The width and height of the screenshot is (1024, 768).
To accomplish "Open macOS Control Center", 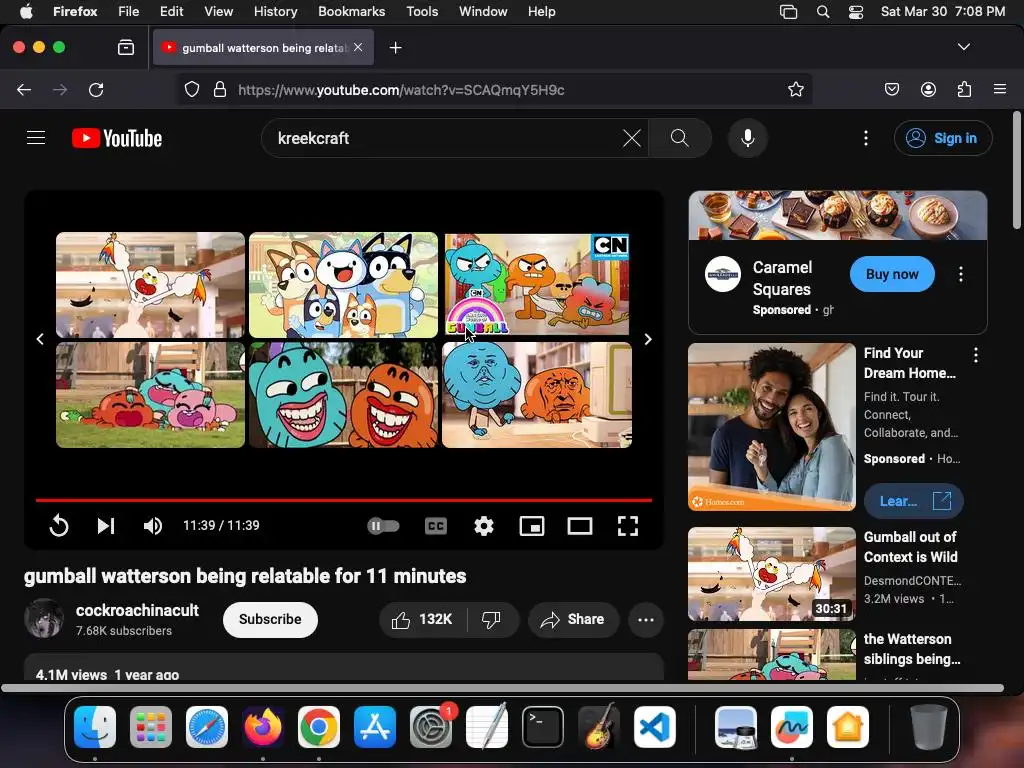I will click(x=856, y=12).
